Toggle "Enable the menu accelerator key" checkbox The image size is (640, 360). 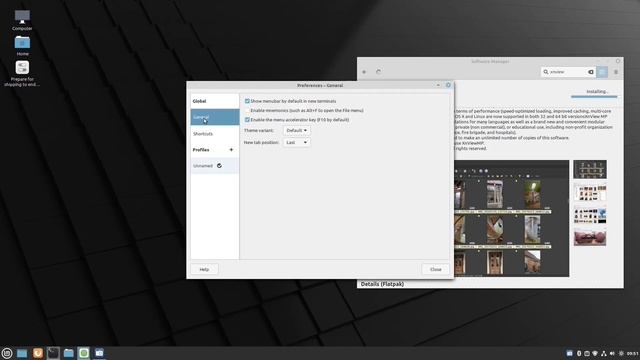247,120
